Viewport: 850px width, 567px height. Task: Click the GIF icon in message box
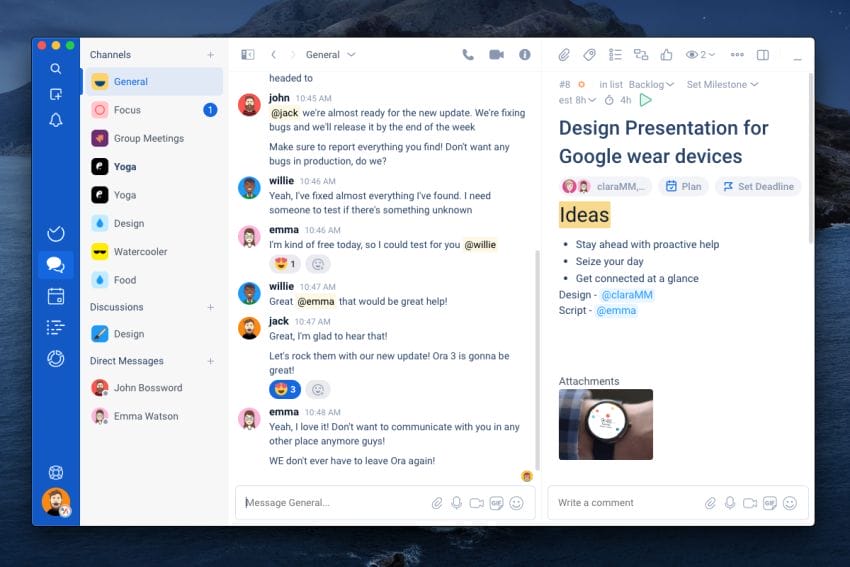(496, 503)
